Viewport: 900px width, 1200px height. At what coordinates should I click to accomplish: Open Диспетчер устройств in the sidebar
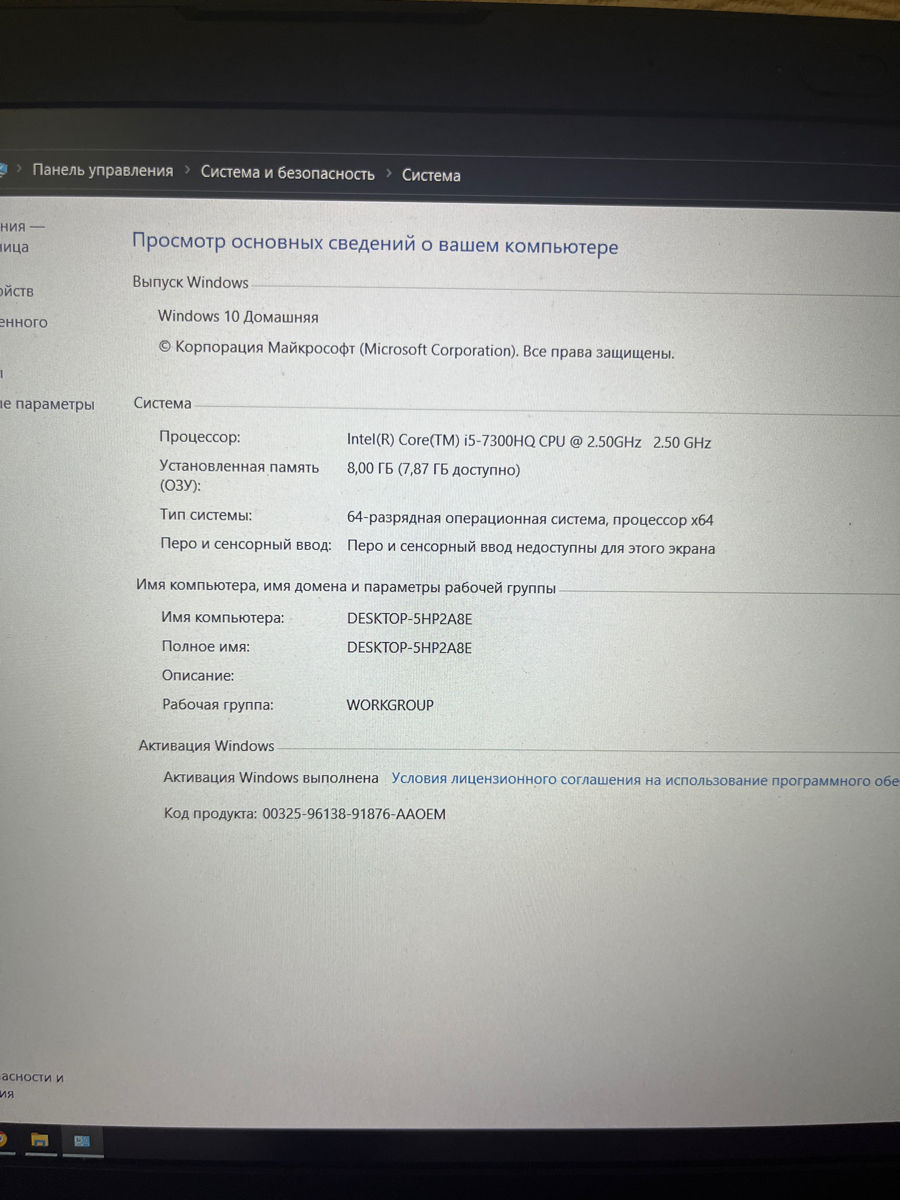(x=15, y=291)
